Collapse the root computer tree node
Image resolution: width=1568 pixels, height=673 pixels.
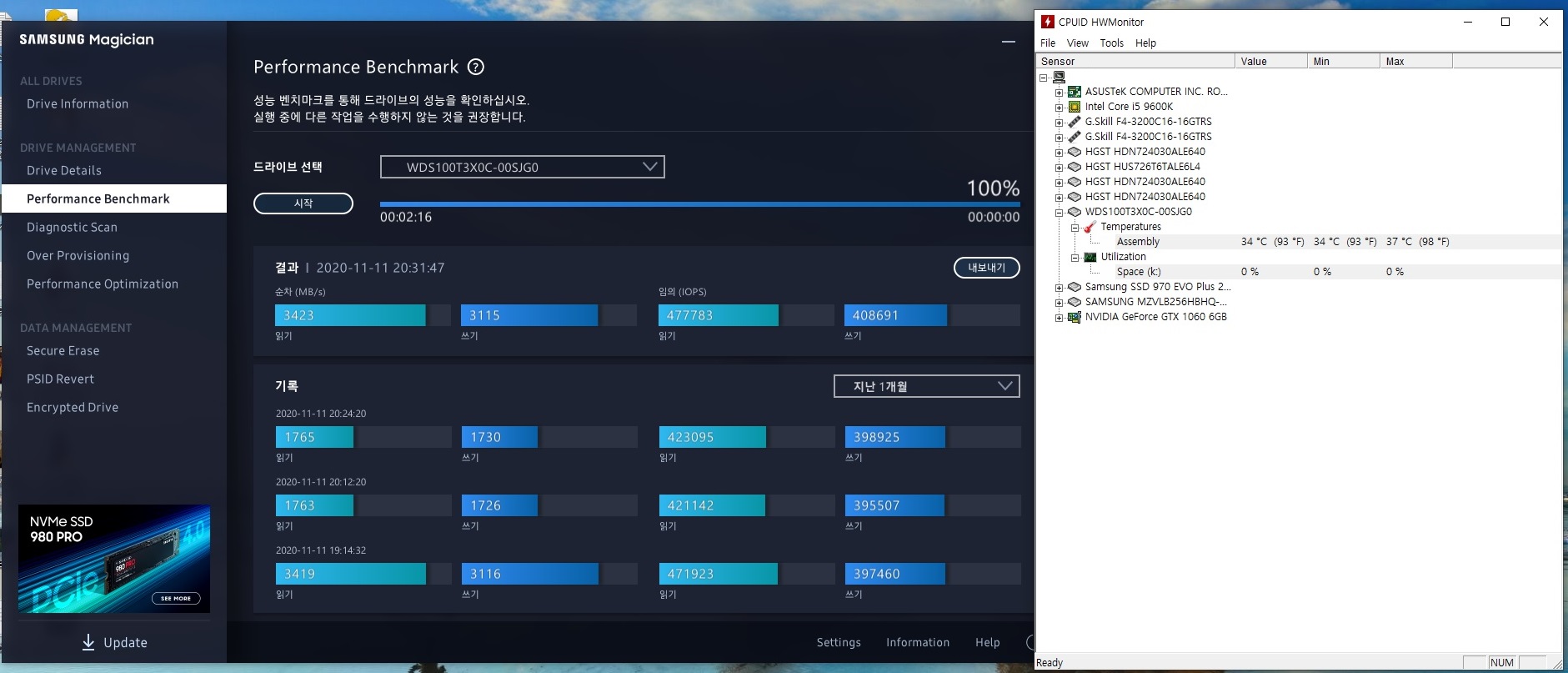(1043, 77)
